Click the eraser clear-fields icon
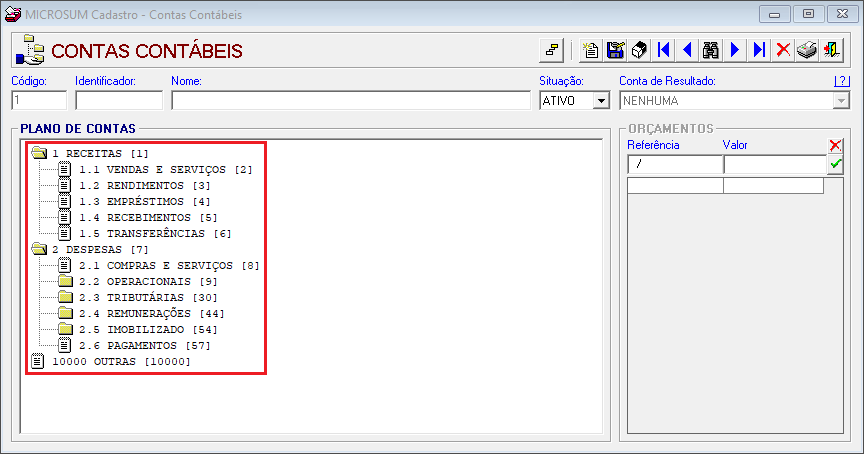 (639, 50)
